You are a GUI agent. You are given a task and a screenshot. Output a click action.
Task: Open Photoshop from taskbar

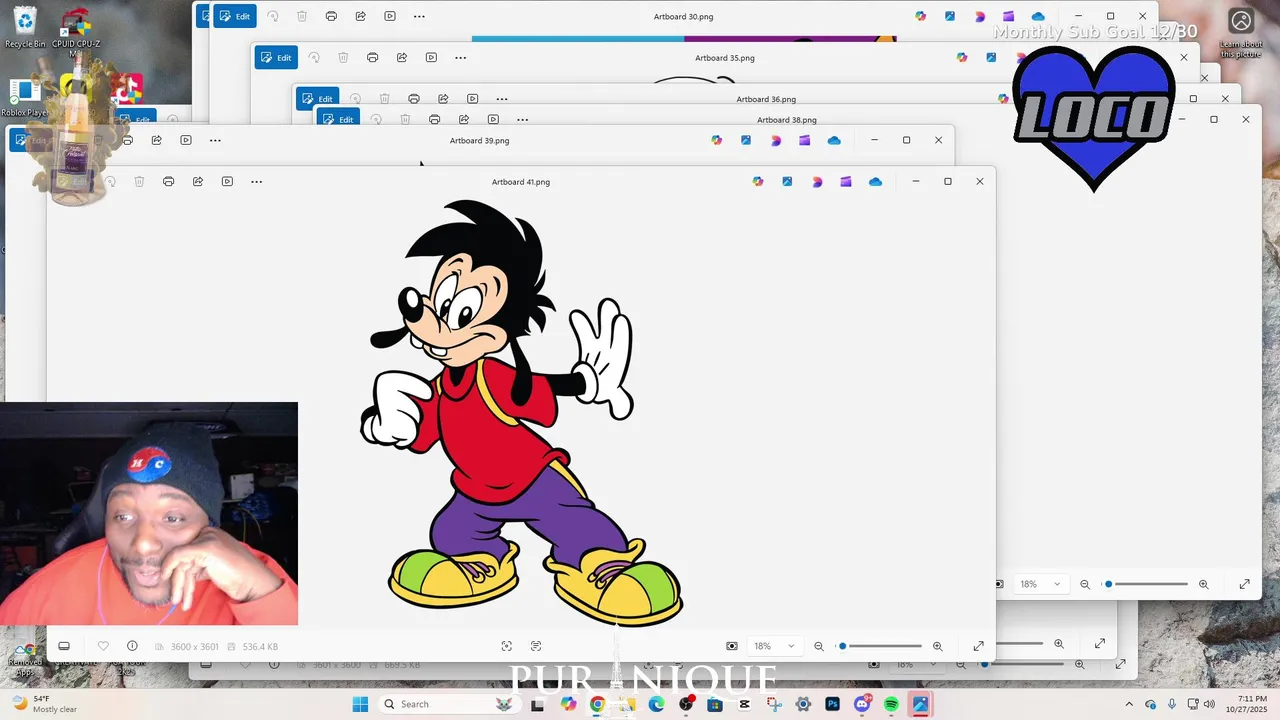[832, 704]
